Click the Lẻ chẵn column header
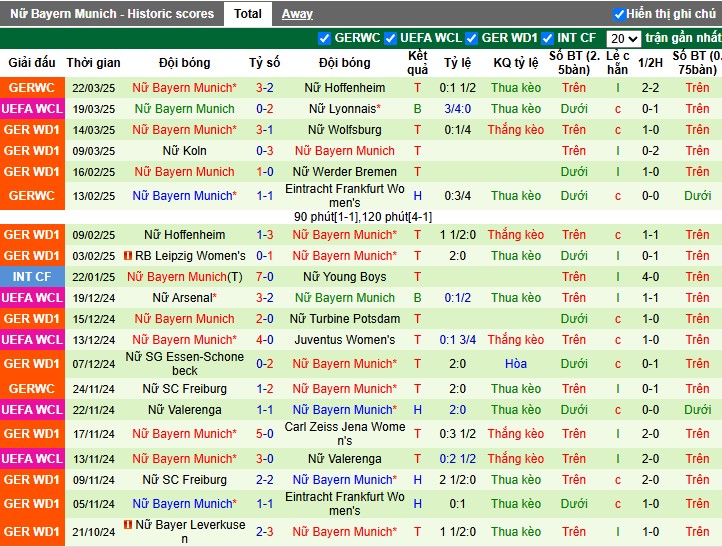The height and width of the screenshot is (547, 722). tap(617, 63)
